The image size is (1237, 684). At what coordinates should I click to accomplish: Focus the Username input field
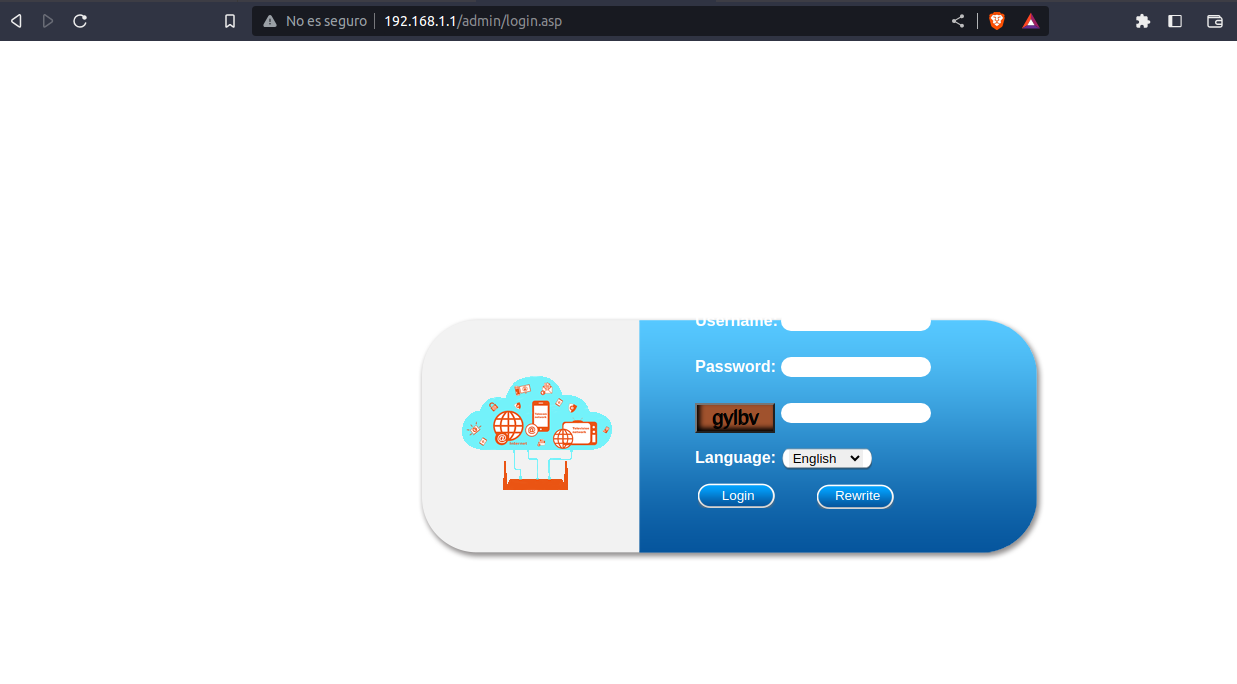[x=855, y=323]
